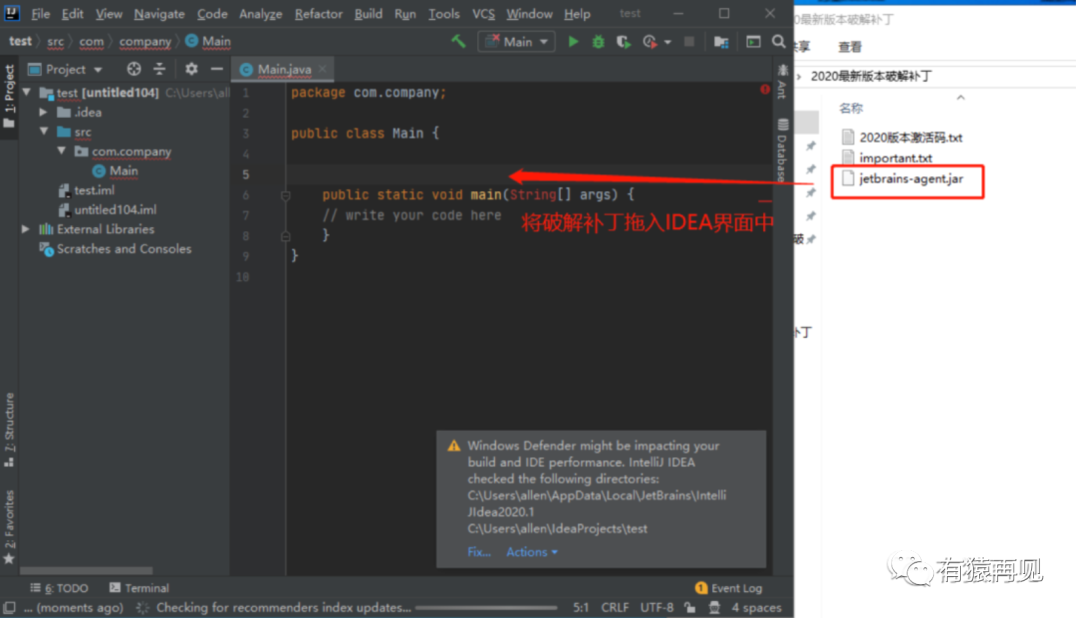Viewport: 1080px width, 618px height.
Task: Open profiler dropdown arrow in toolbar
Action: click(667, 43)
